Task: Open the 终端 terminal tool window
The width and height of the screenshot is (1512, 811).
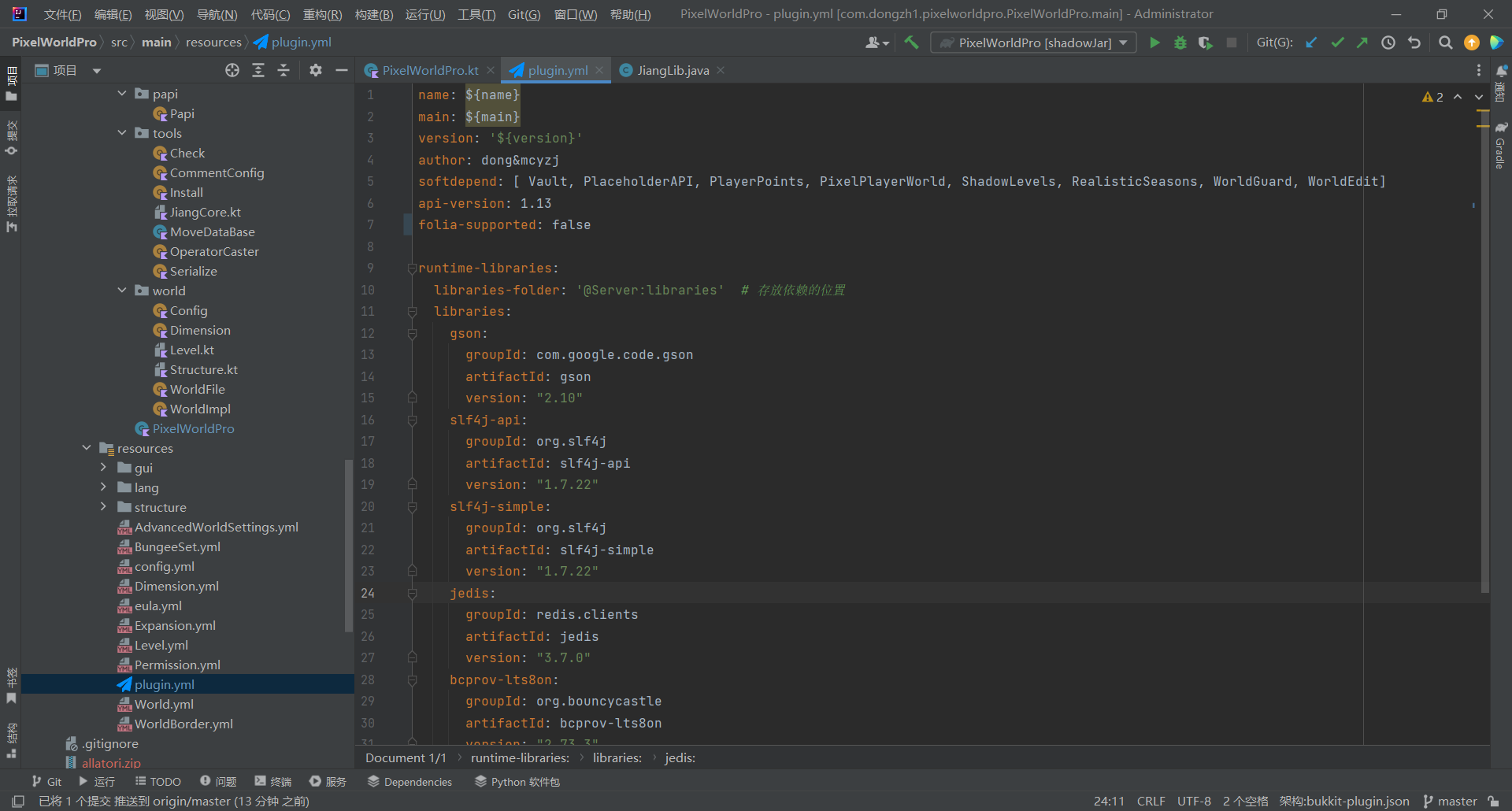Action: 273,782
